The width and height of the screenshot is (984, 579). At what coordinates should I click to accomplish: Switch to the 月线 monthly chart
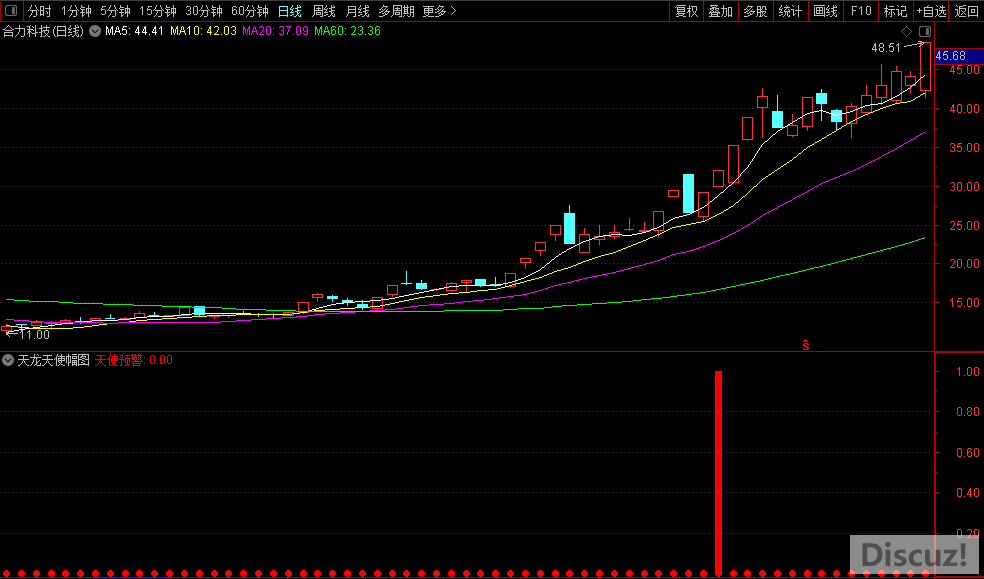357,11
